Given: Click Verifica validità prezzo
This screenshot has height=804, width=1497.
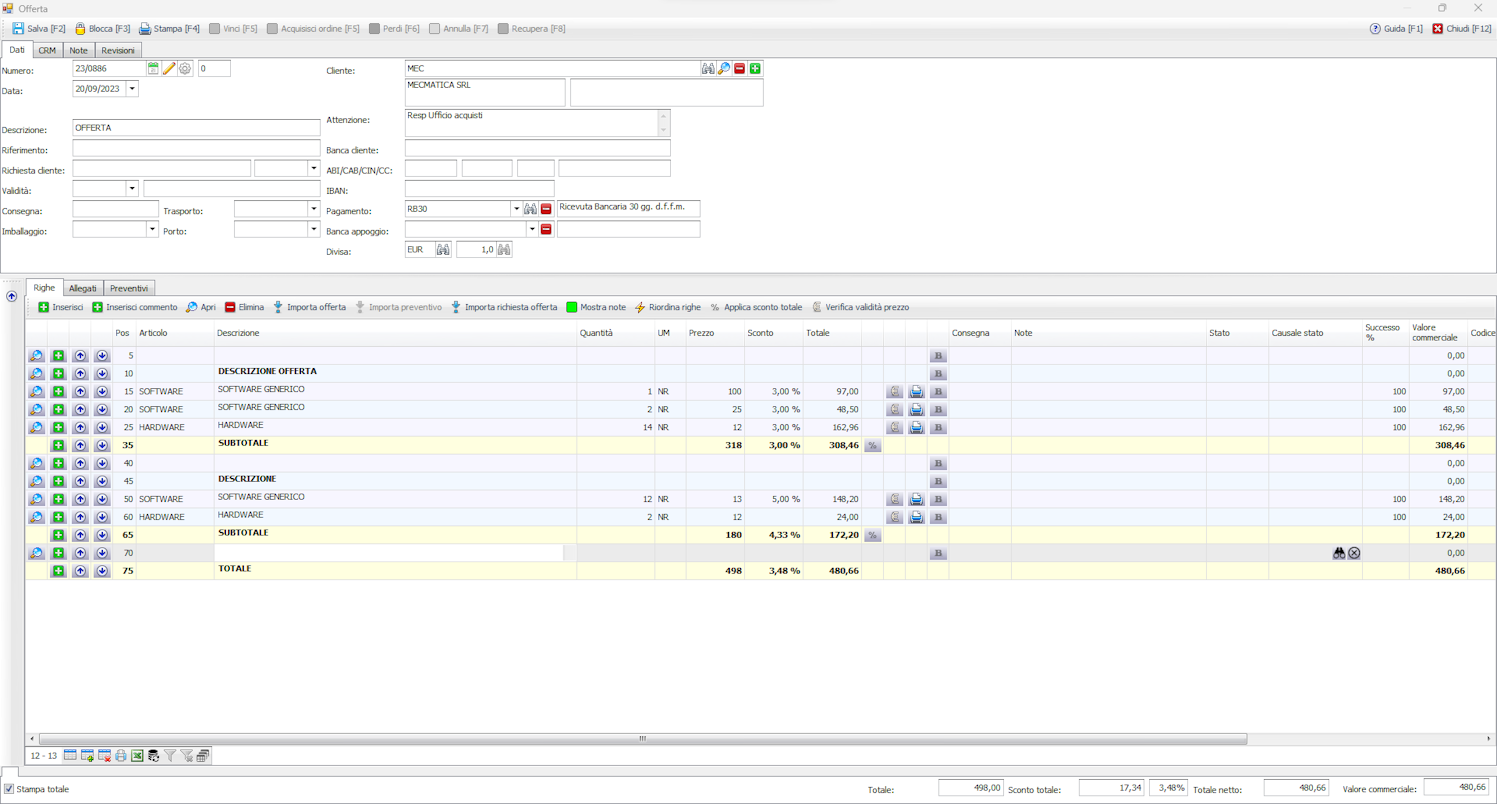Looking at the screenshot, I should 860,307.
